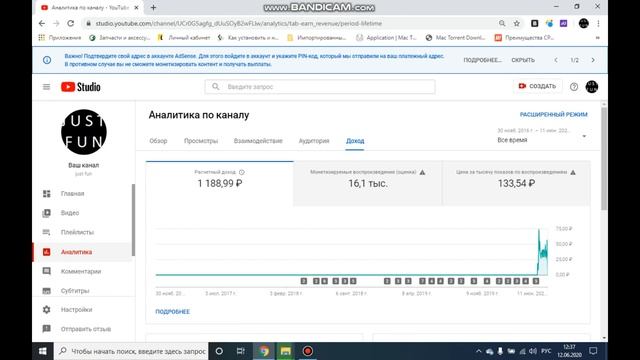Click the Studio search field
This screenshot has height=360, width=640.
(x=320, y=87)
